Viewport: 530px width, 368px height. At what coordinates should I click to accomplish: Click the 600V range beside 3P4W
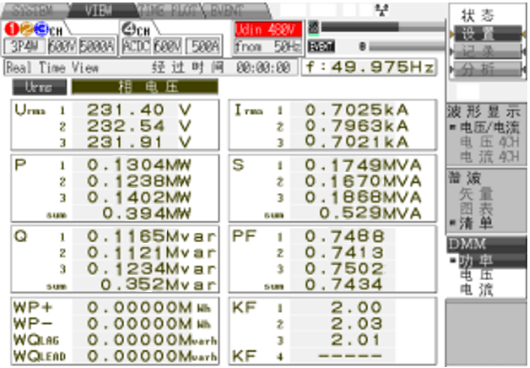click(62, 46)
